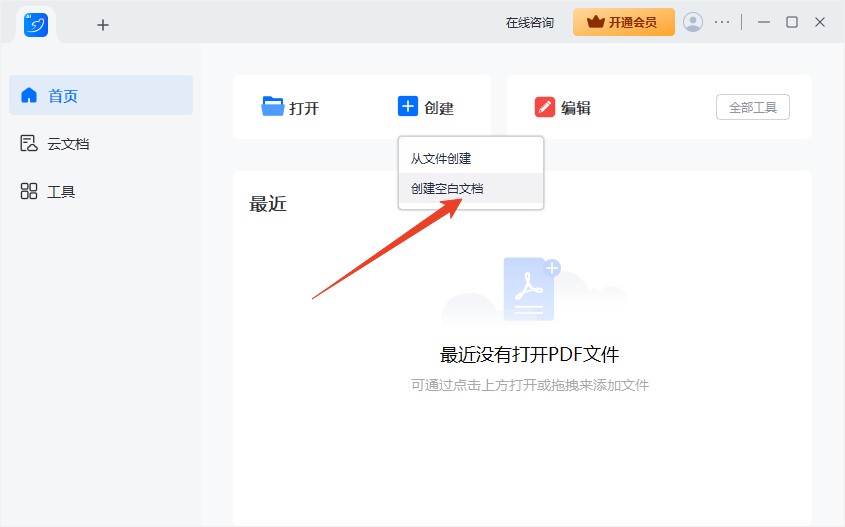Click the 编辑 edit button
845x527 pixels.
563,107
